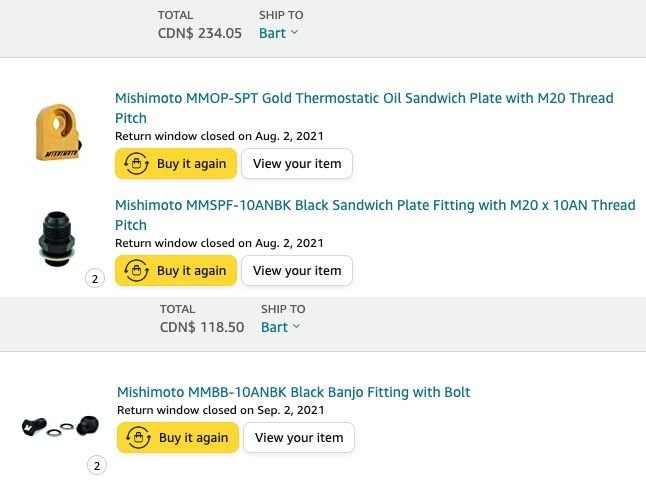View your item for the Gold Sandwich Plate
The image size is (646, 497).
pos(297,164)
